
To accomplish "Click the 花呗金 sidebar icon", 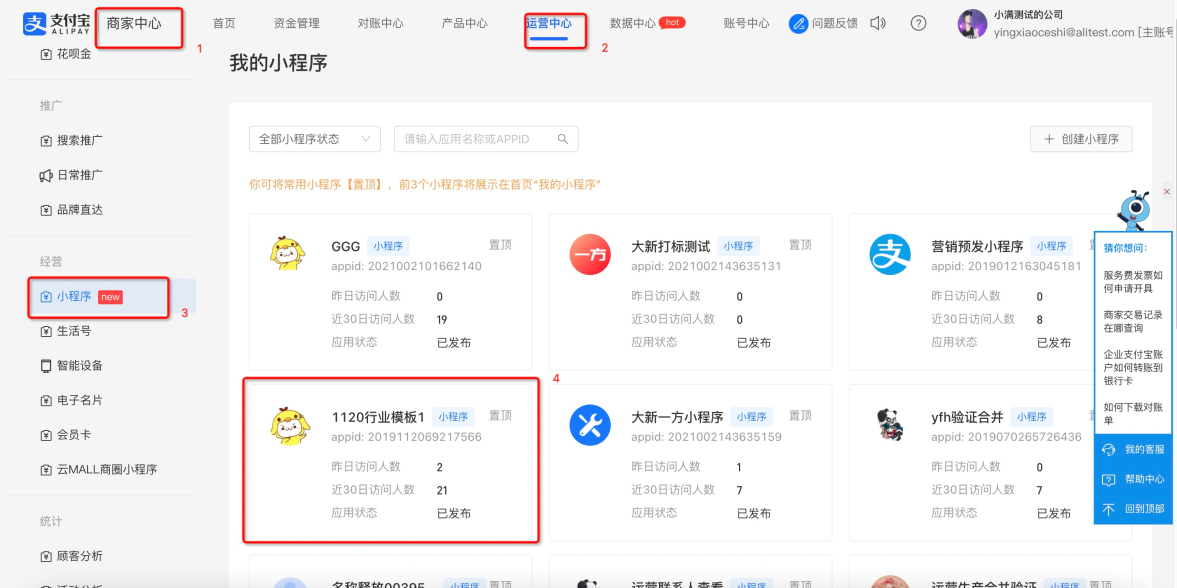I will [46, 54].
